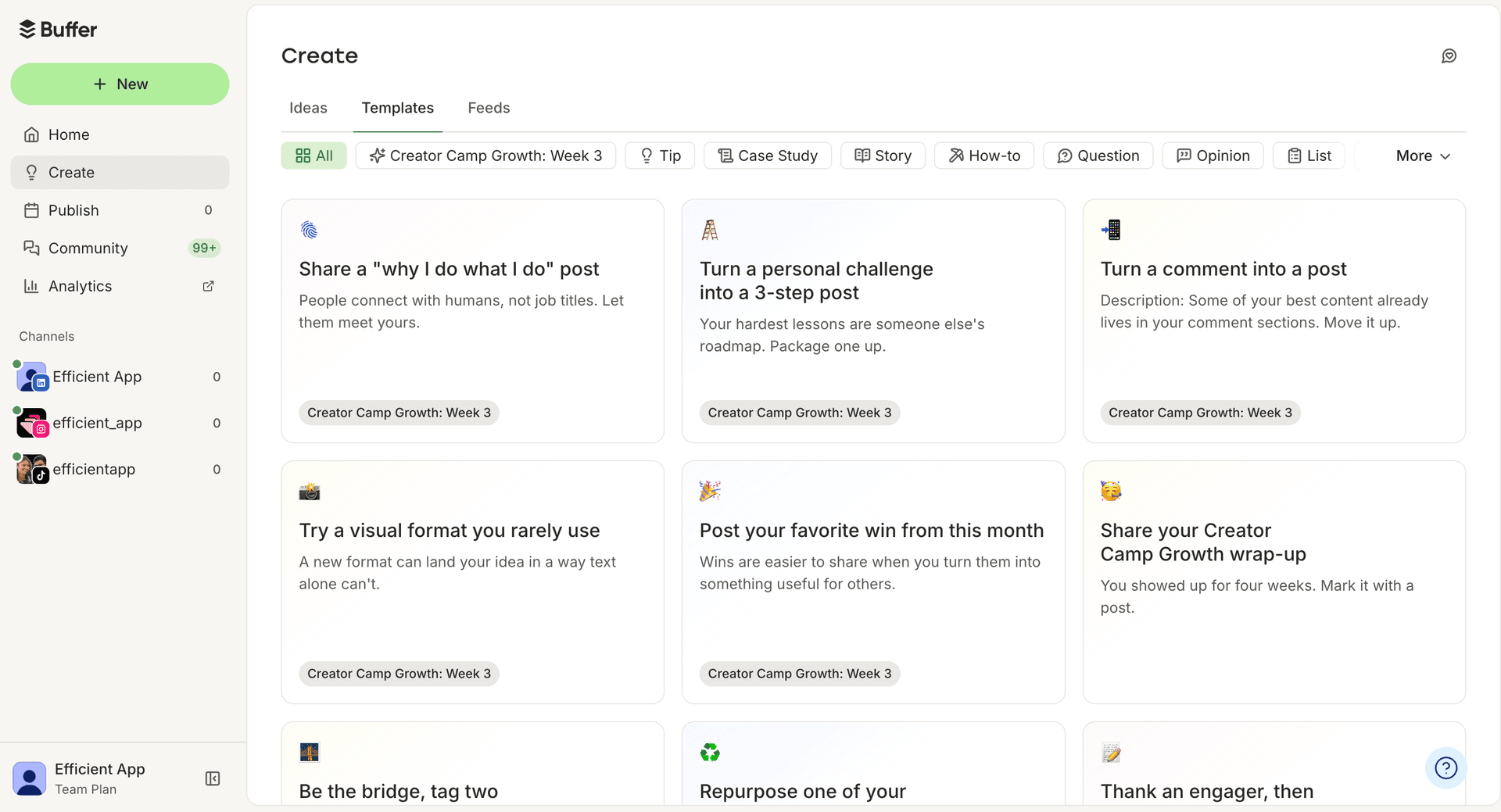The height and width of the screenshot is (812, 1501).
Task: Click Week 3 tag on comment-into-post card
Action: 1200,413
